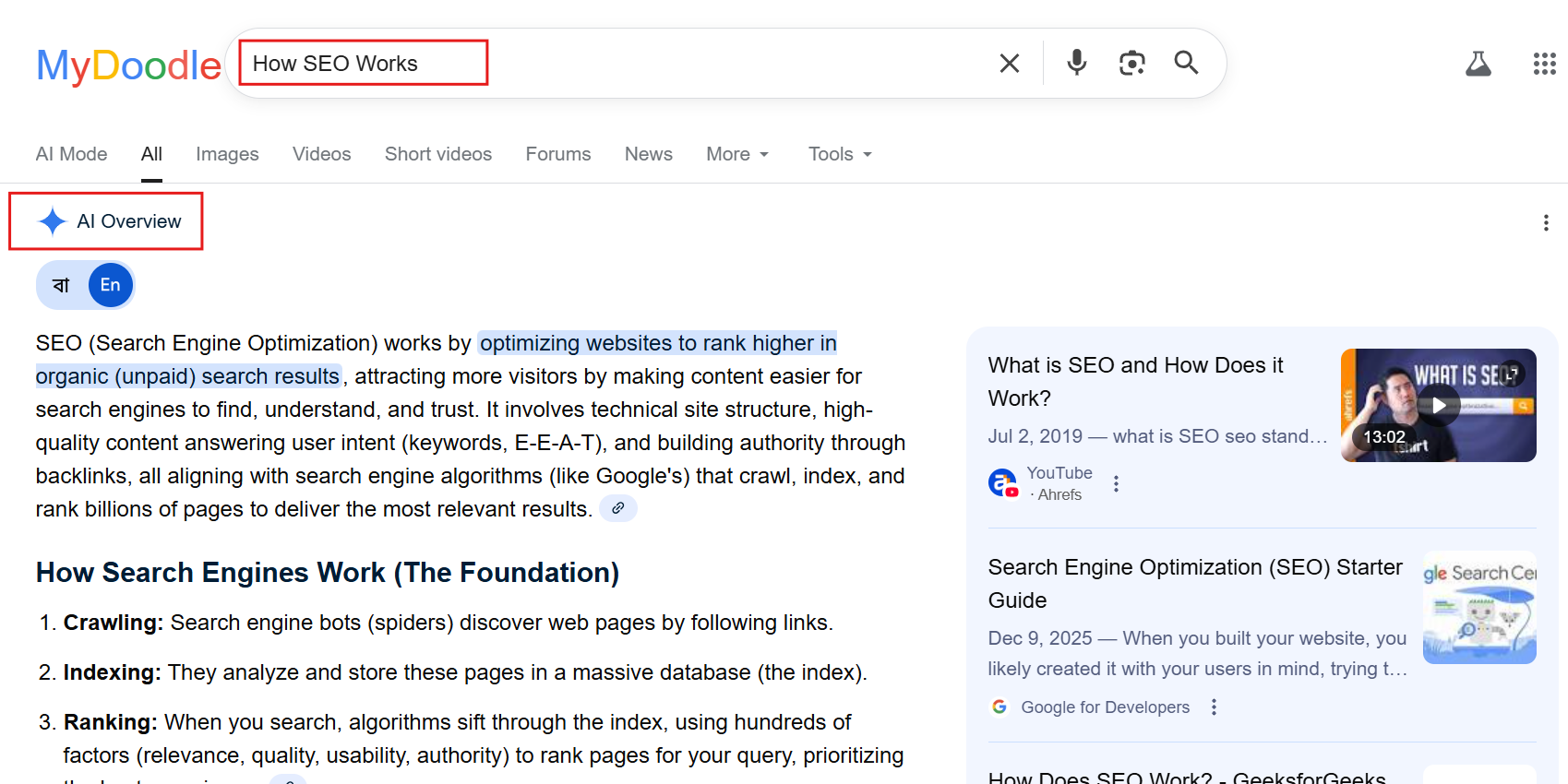Open search by image camera icon
This screenshot has width=1568, height=784.
1131,63
